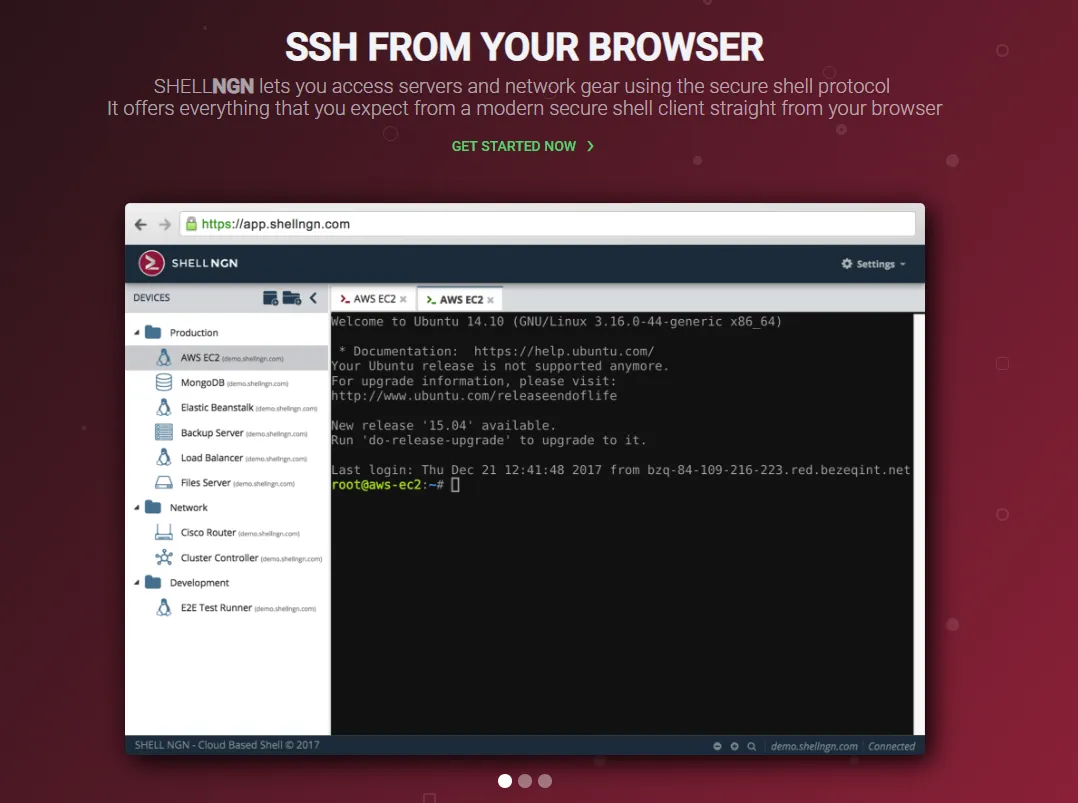1078x803 pixels.
Task: Click the Backup Server rack icon
Action: tap(164, 432)
